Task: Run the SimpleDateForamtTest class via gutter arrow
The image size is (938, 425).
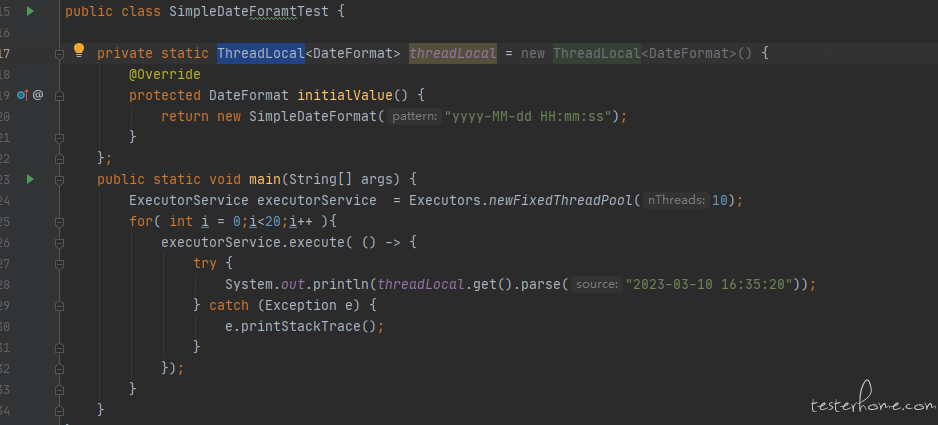Action: pyautogui.click(x=31, y=11)
